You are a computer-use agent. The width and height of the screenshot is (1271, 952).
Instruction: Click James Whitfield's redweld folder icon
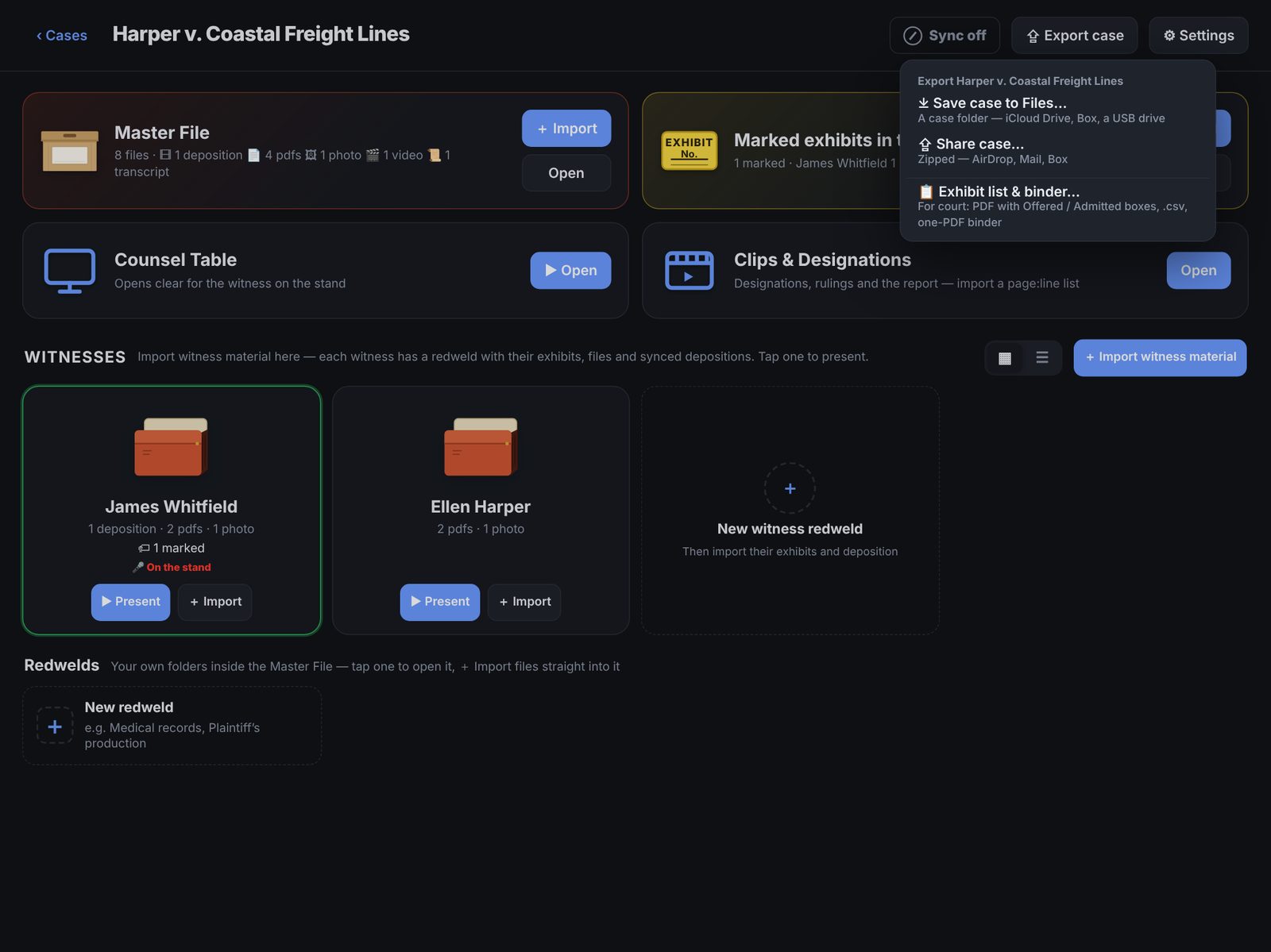point(172,447)
